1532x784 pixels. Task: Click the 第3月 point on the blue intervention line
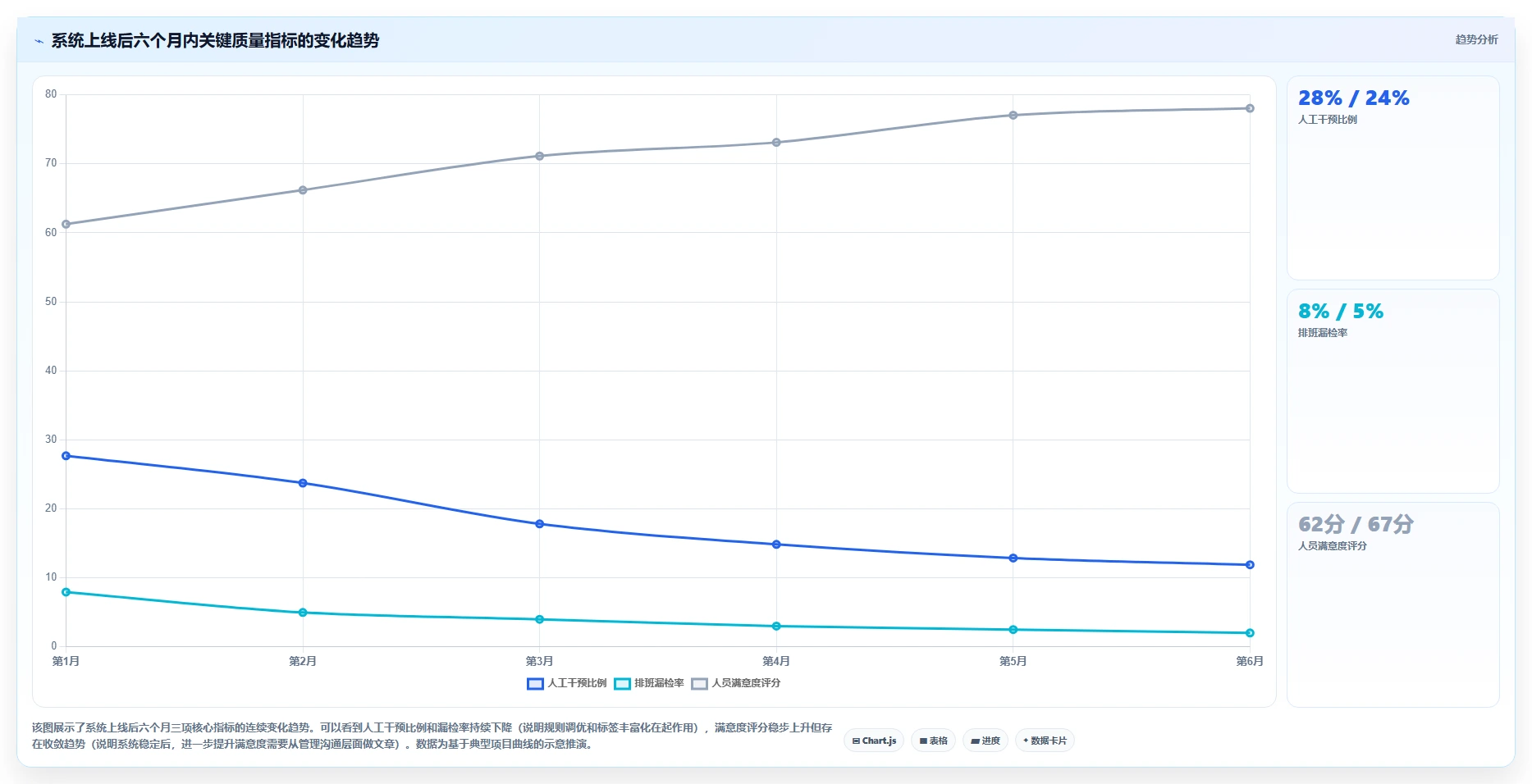tap(540, 524)
